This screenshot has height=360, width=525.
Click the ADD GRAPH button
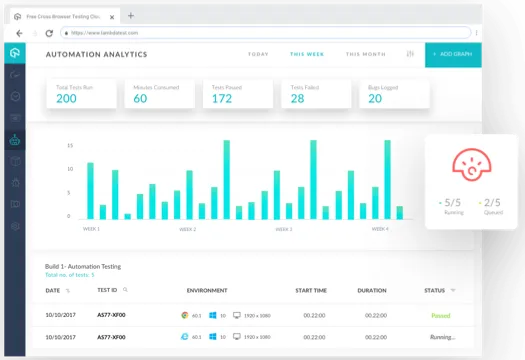coord(453,55)
